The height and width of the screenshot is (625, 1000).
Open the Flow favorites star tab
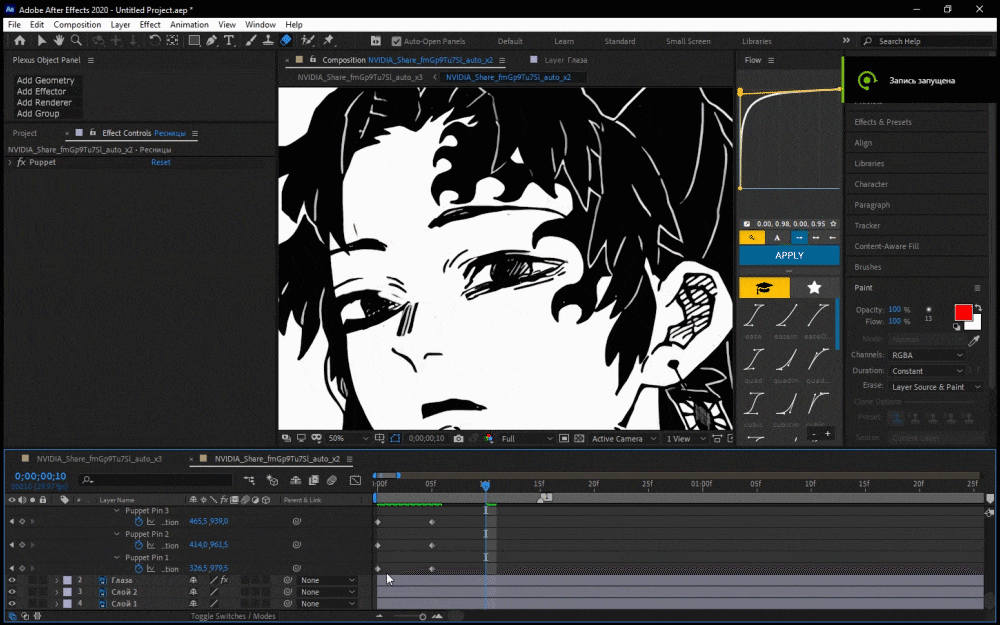click(x=814, y=288)
